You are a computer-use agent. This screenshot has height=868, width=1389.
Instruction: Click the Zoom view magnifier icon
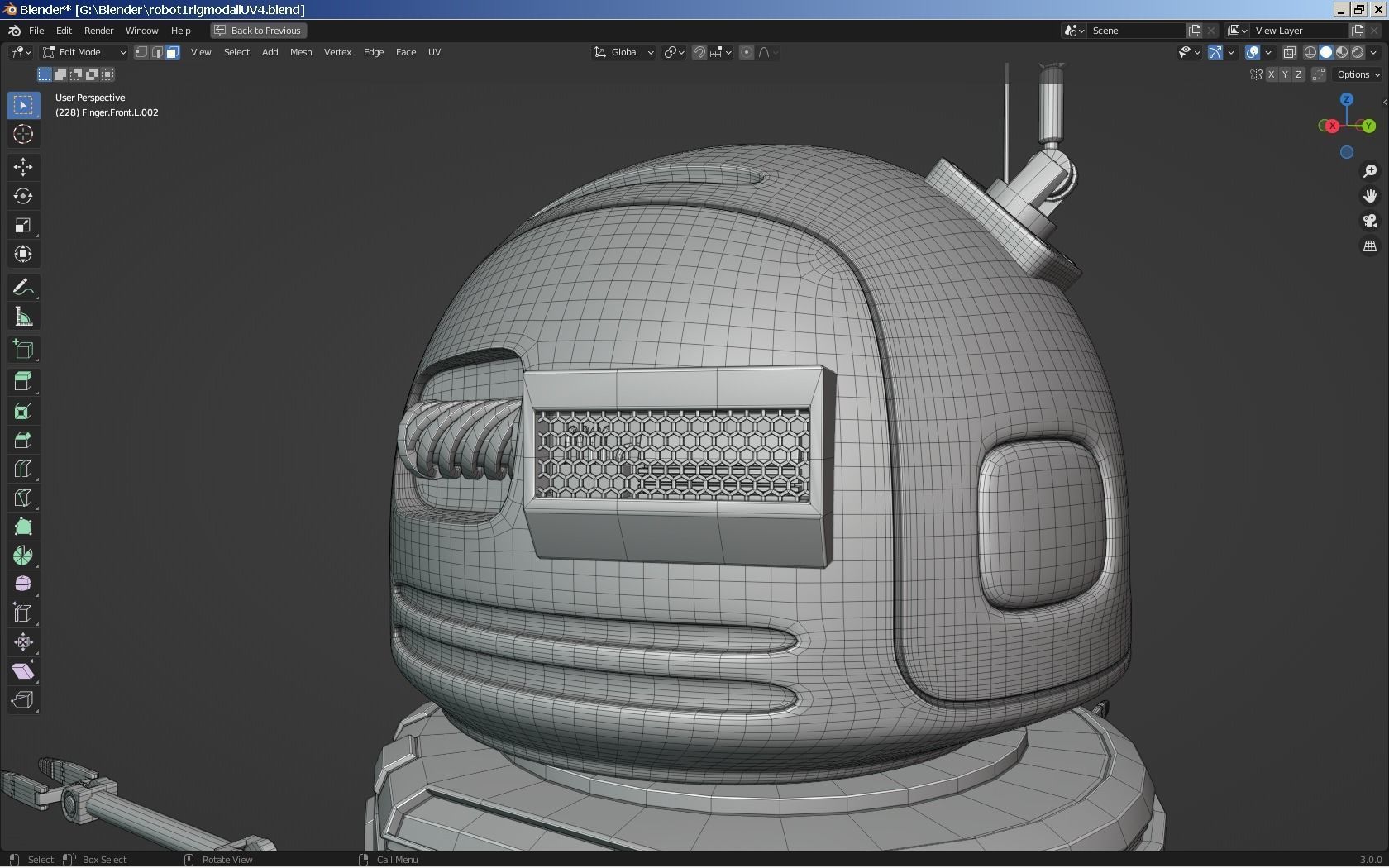pos(1370,170)
